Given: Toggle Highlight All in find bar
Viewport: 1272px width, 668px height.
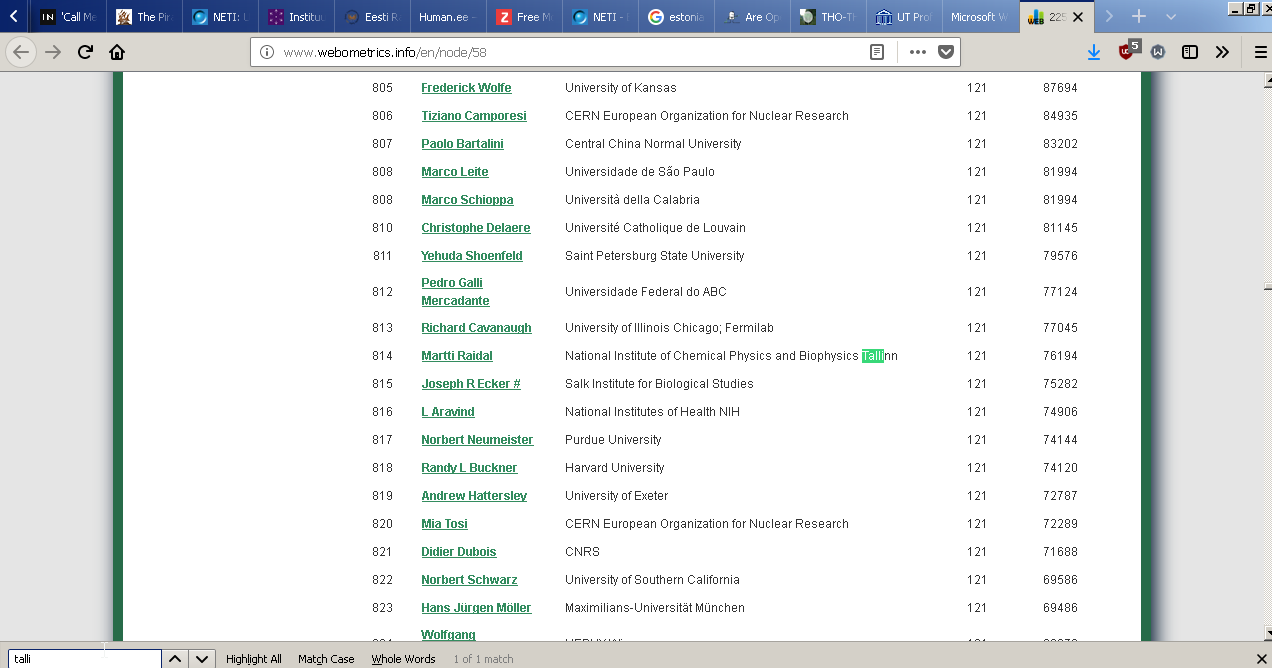Looking at the screenshot, I should coord(254,659).
